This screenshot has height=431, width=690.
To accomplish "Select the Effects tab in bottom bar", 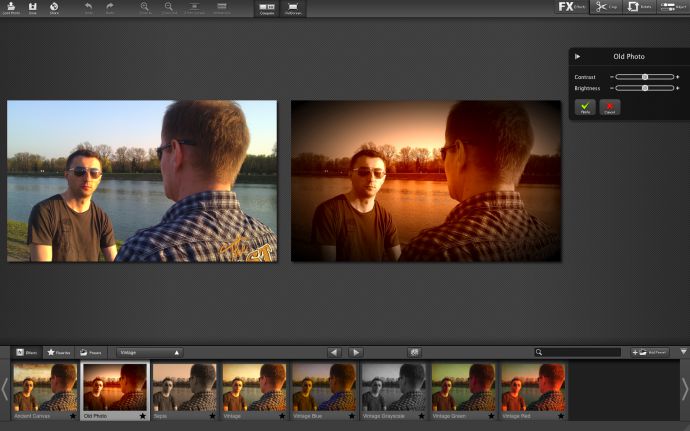I will (x=26, y=352).
